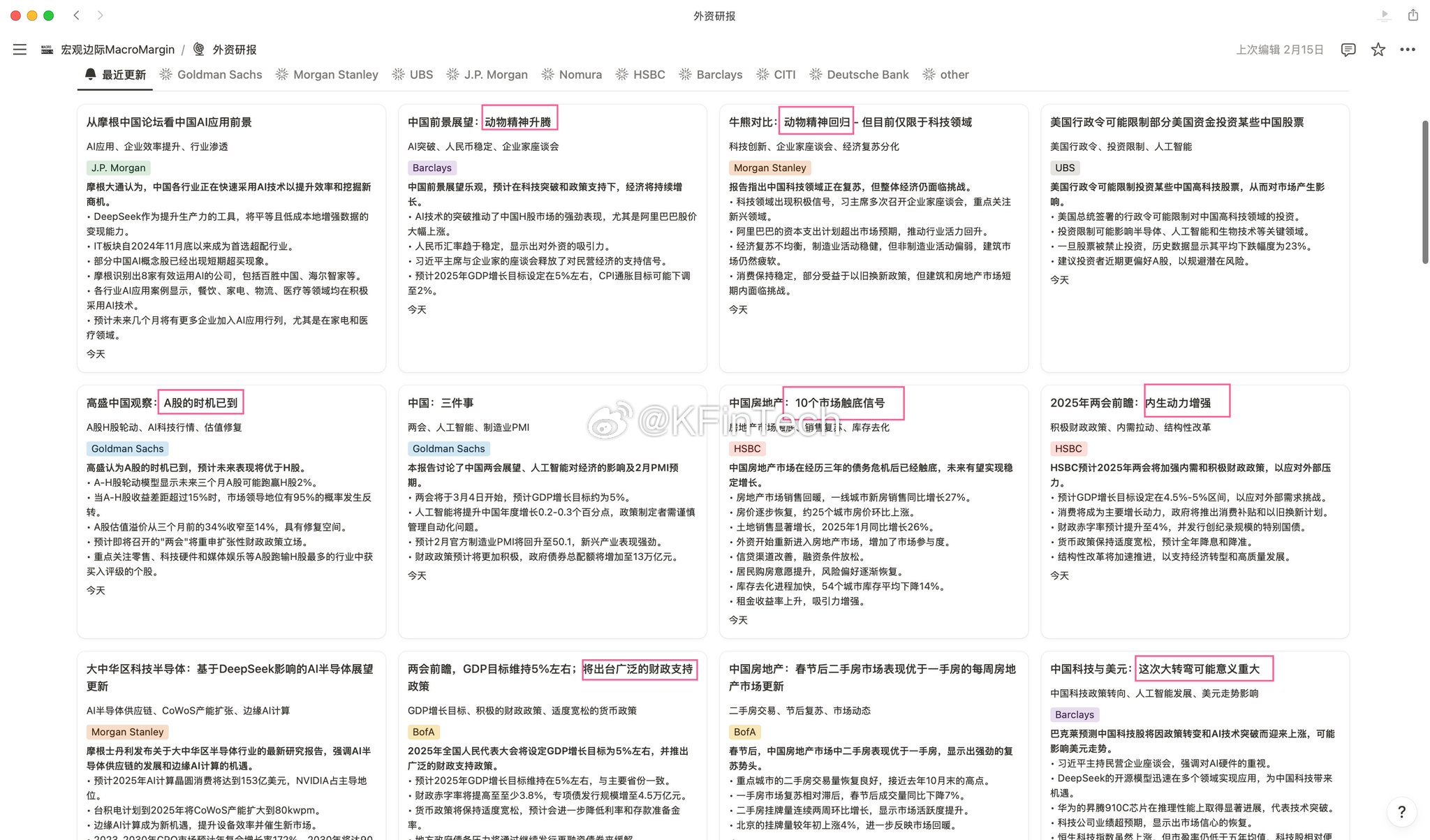Click Barclays tag on 中国科技与美元 card

click(1075, 715)
